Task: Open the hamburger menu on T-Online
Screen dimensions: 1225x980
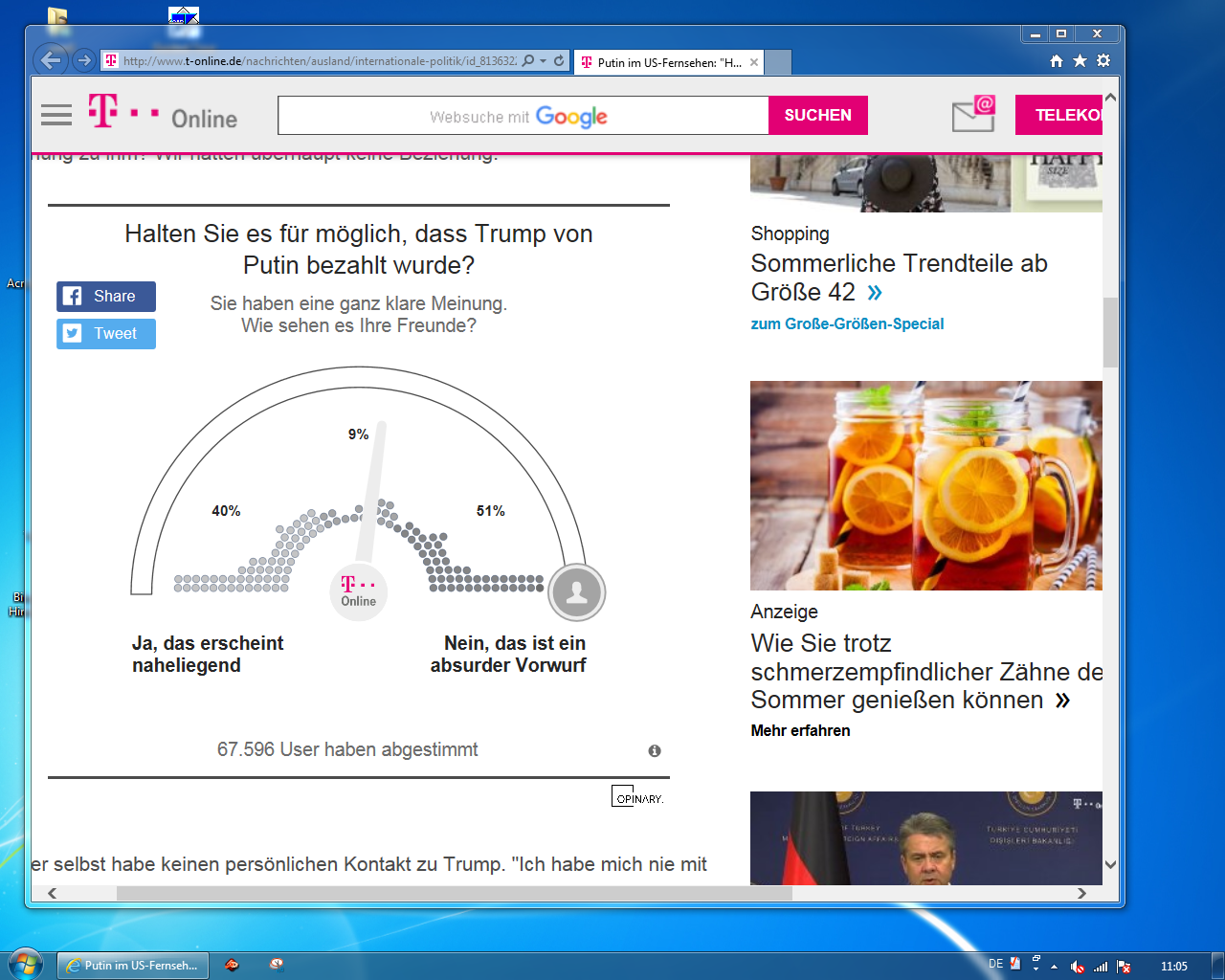Action: coord(56,116)
